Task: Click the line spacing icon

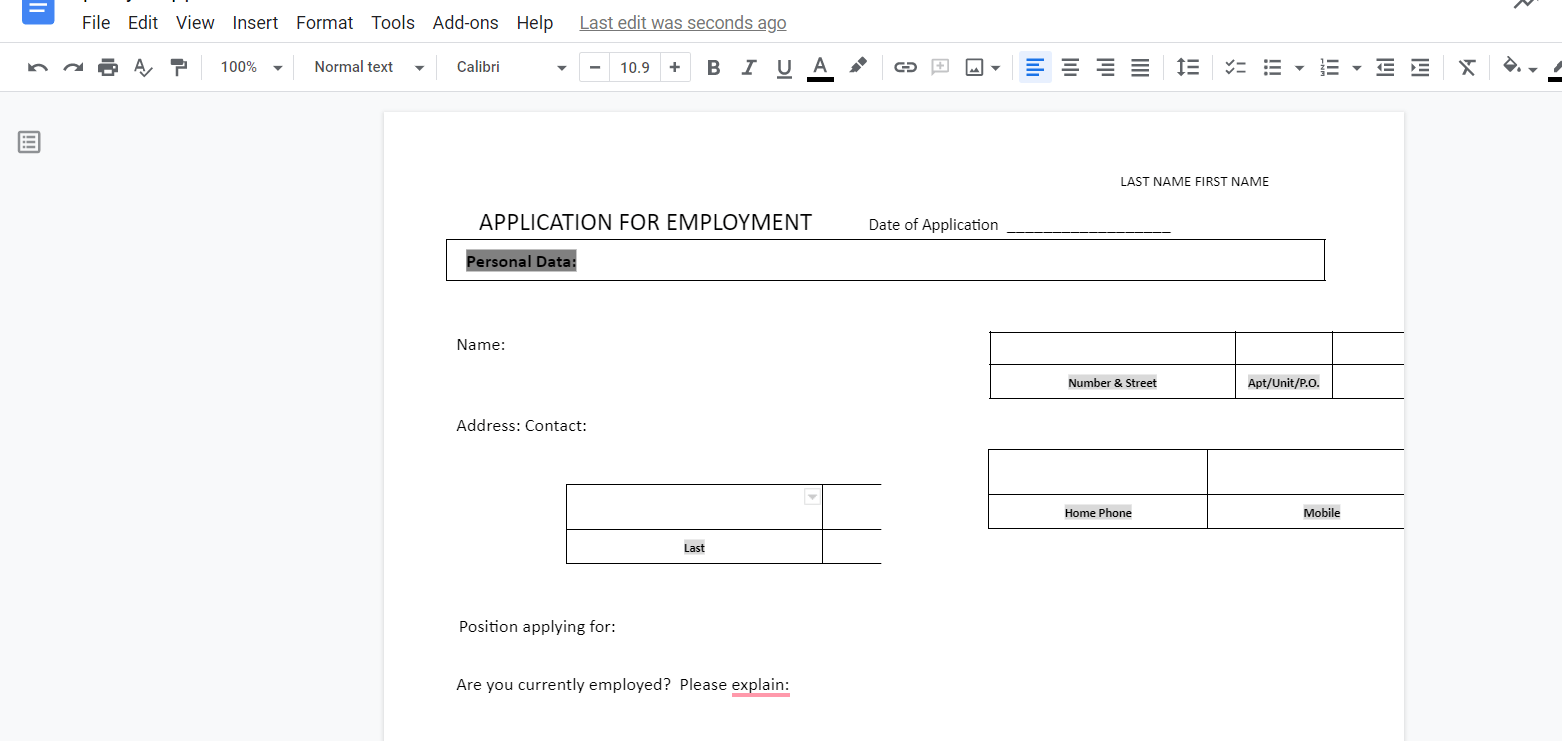Action: [x=1187, y=67]
